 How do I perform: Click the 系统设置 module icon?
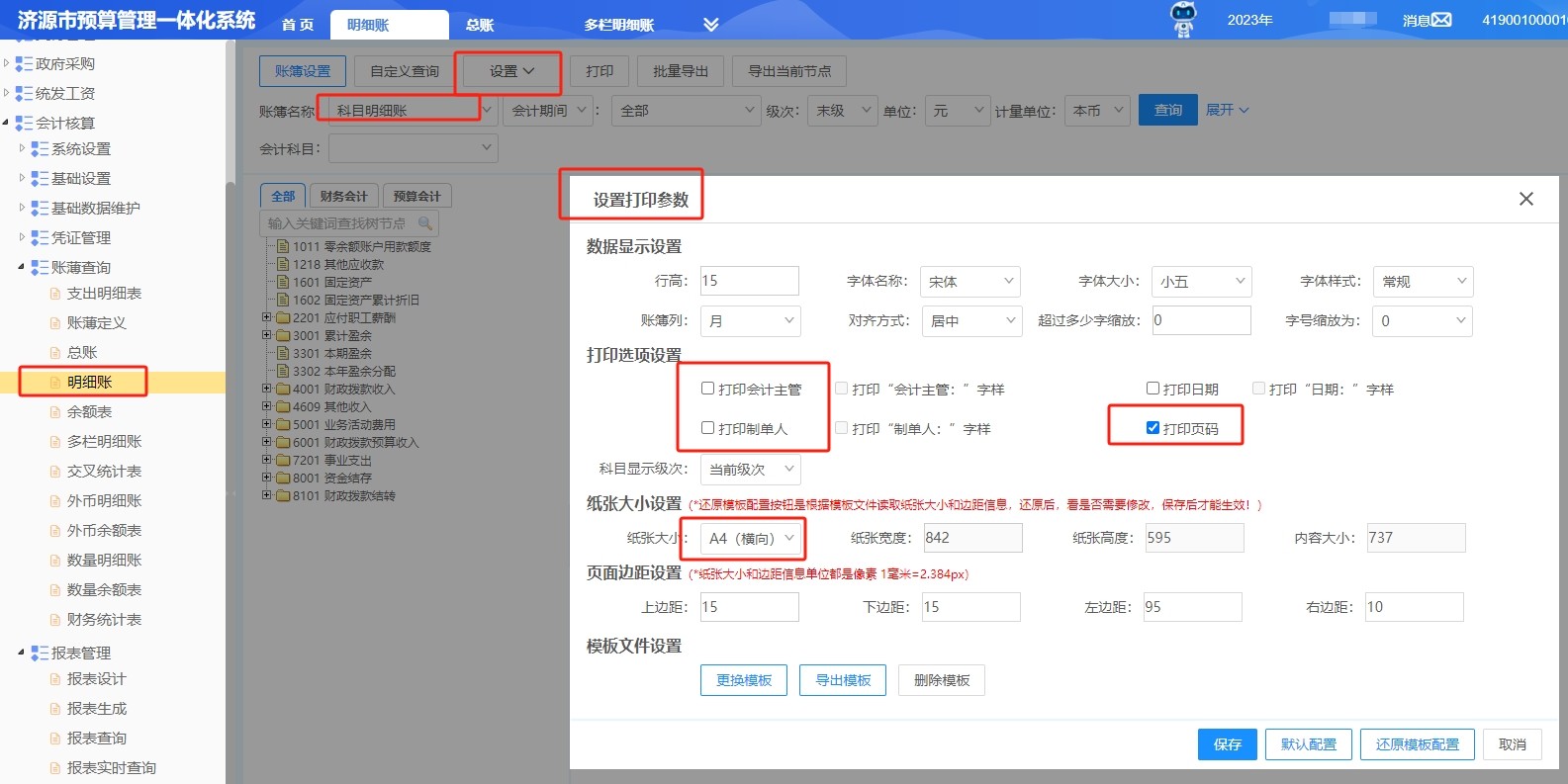pyautogui.click(x=40, y=149)
